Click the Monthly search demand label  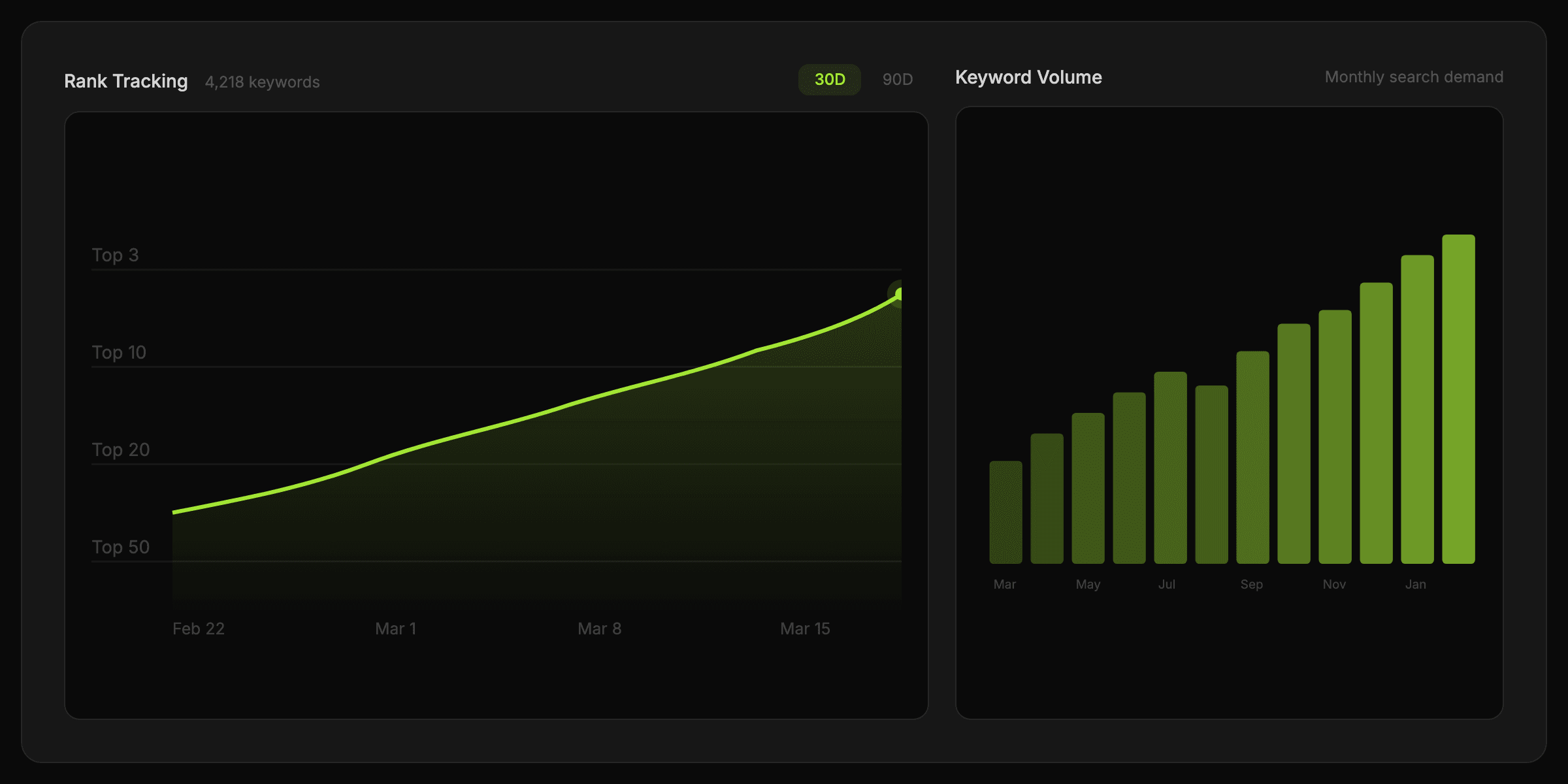pyautogui.click(x=1413, y=76)
